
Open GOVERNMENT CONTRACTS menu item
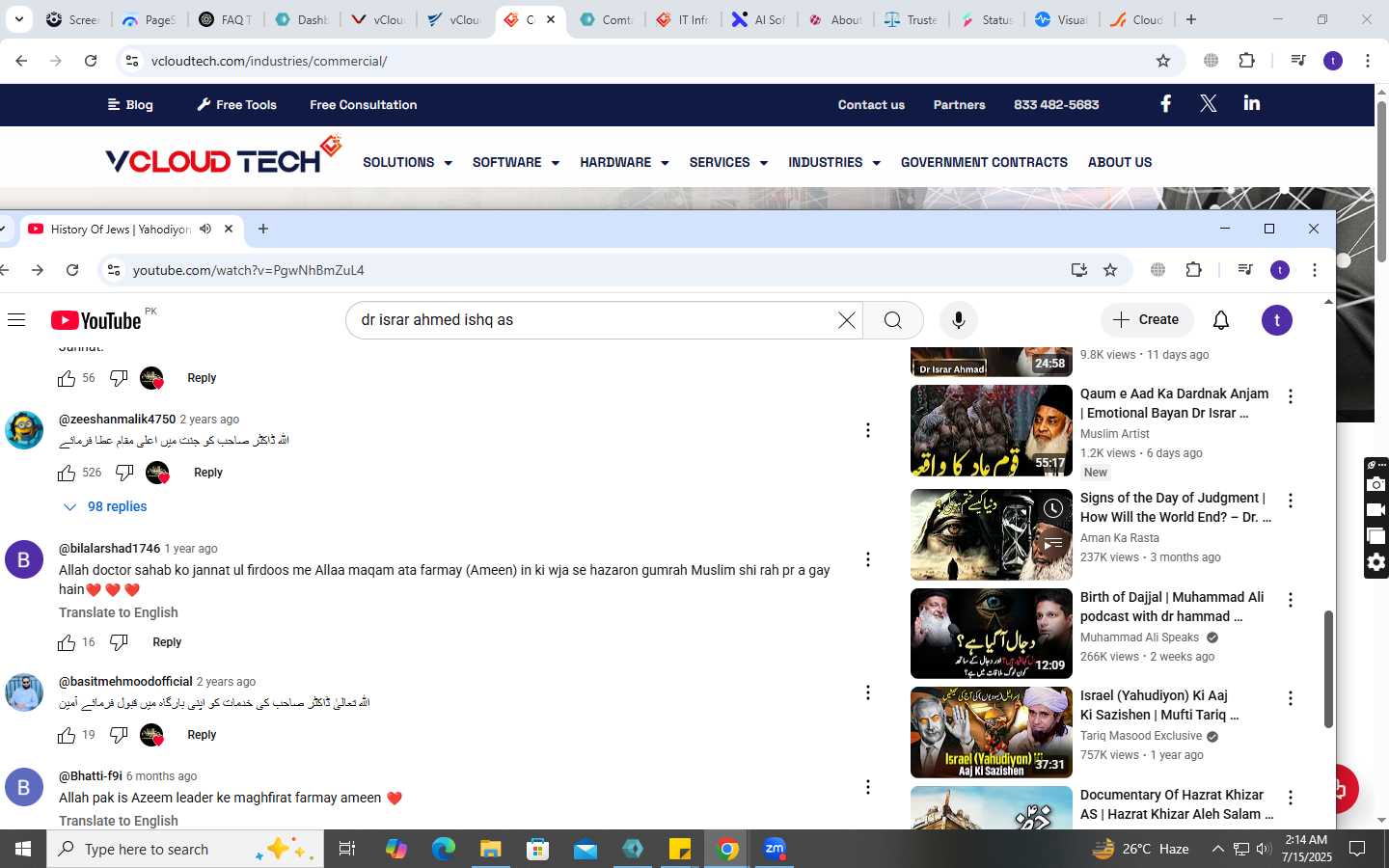pos(984,162)
